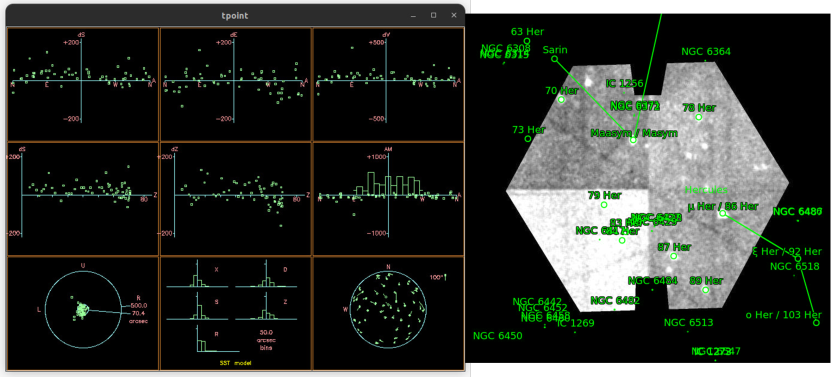Screen dimensions: 831x377
Task: Click the NGC 6364 label
Action: pos(706,51)
